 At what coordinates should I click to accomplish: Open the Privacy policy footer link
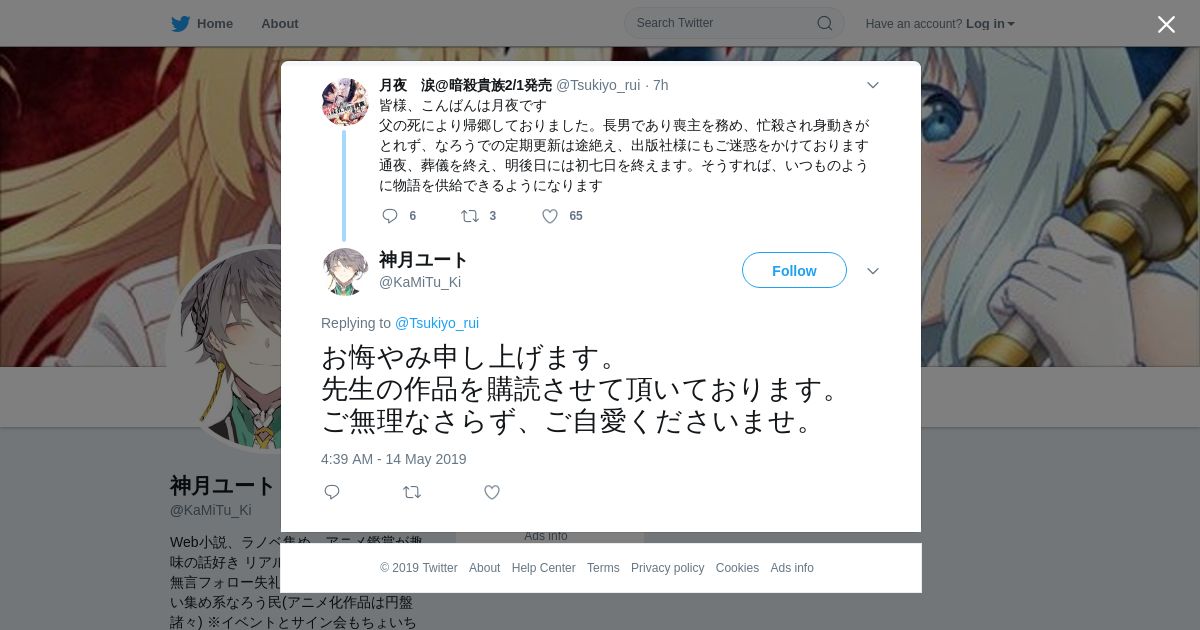(667, 568)
